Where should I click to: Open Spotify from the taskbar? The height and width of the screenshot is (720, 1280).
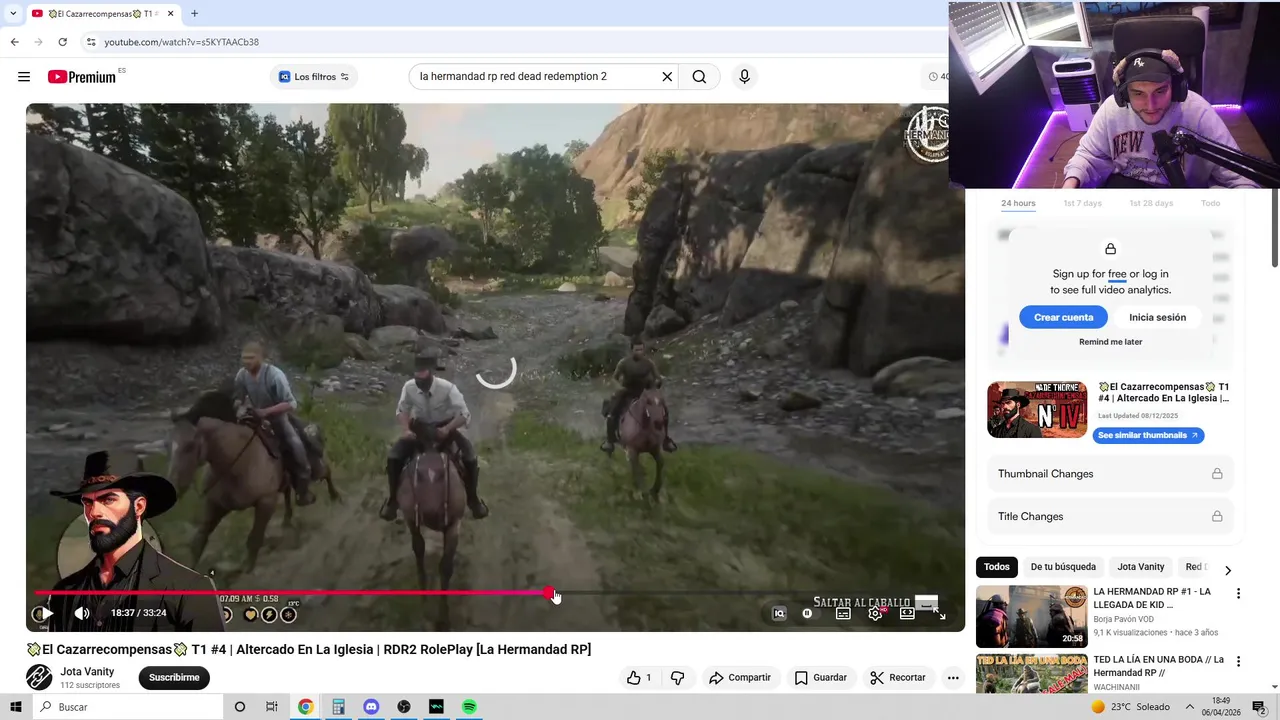(x=469, y=707)
